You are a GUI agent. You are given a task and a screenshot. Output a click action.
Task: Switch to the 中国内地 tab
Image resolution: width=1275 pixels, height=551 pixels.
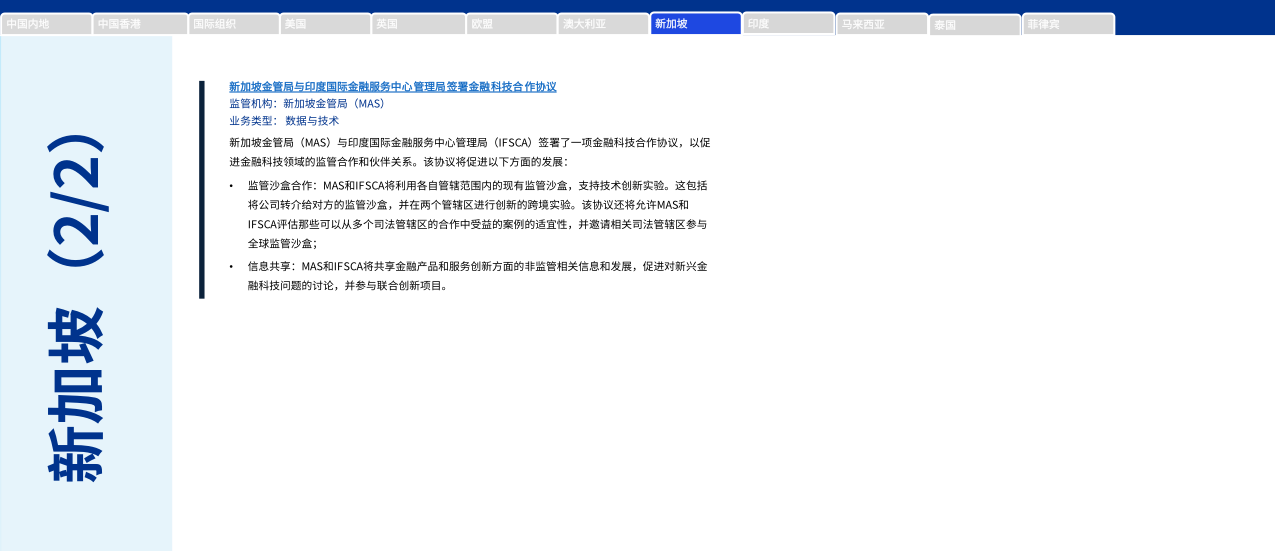tap(46, 24)
